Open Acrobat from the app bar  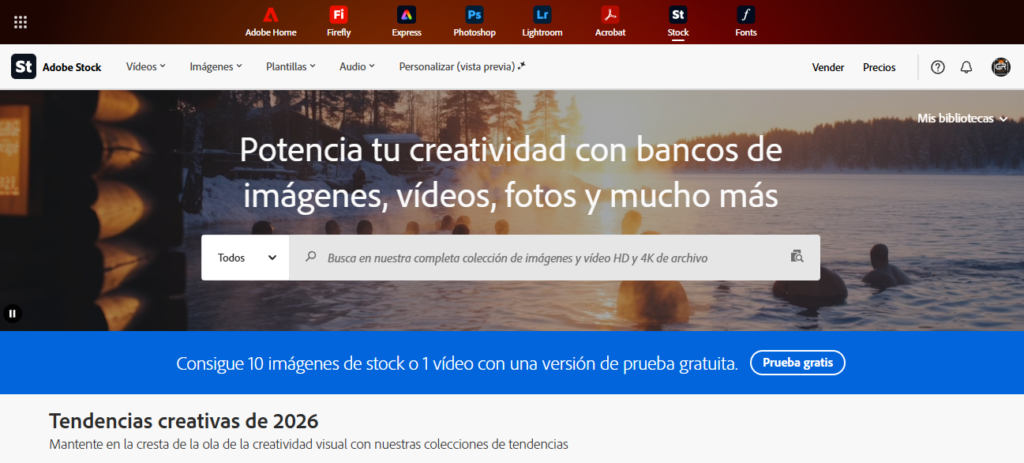click(x=610, y=21)
